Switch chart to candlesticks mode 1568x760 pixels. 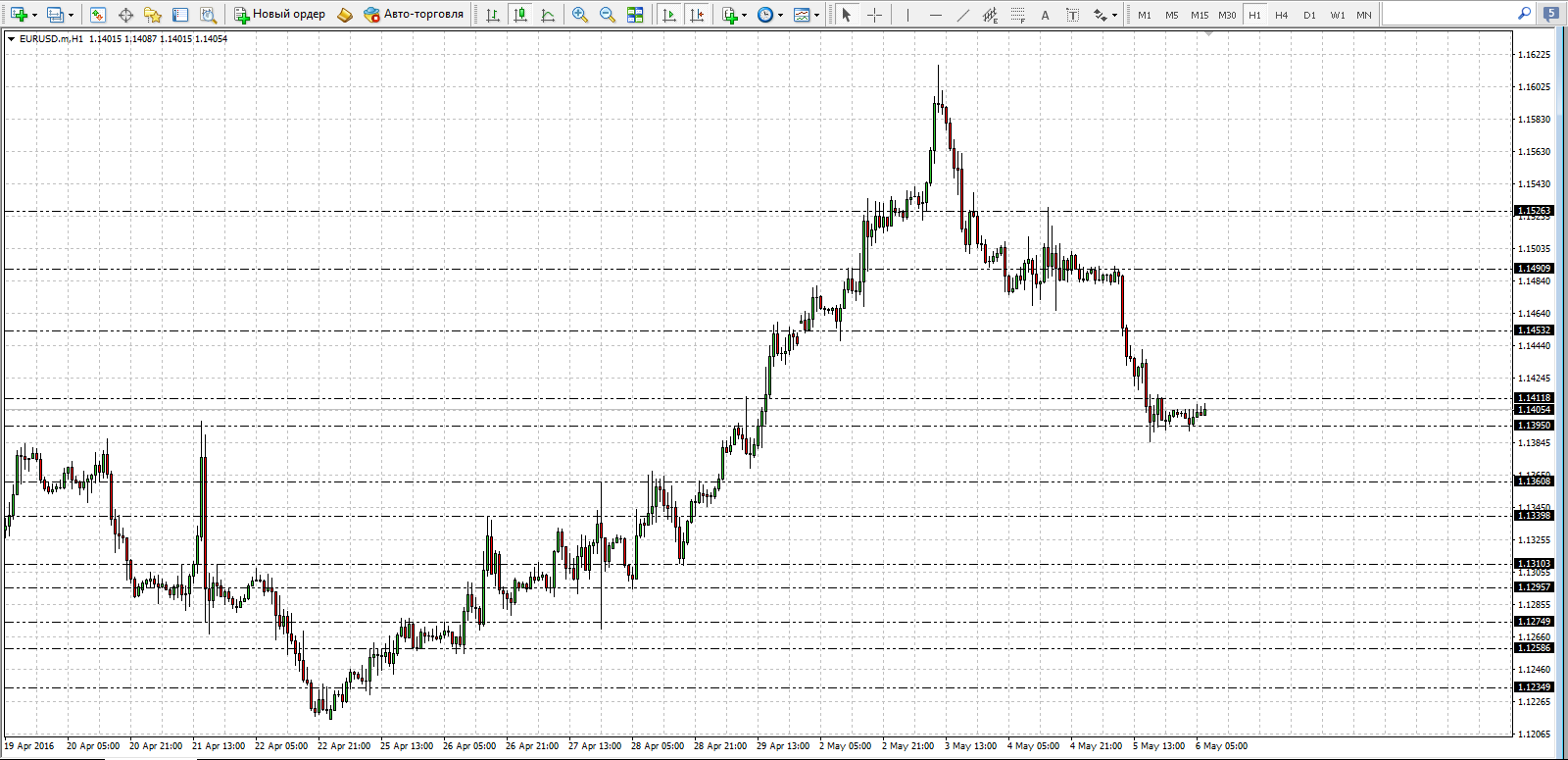click(520, 15)
